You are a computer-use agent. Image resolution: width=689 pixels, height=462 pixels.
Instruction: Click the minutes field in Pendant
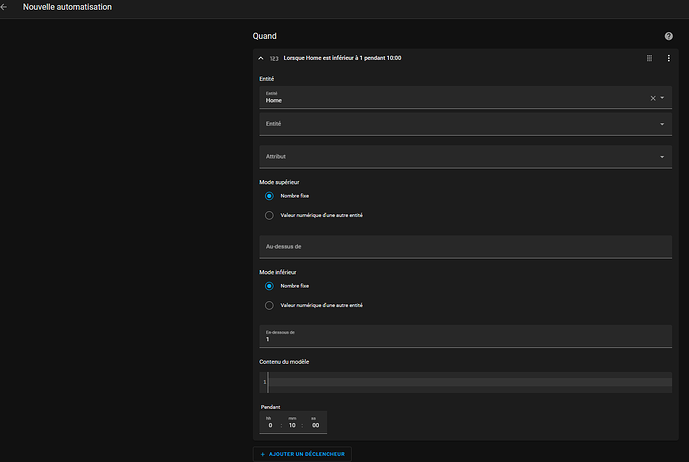tap(293, 426)
